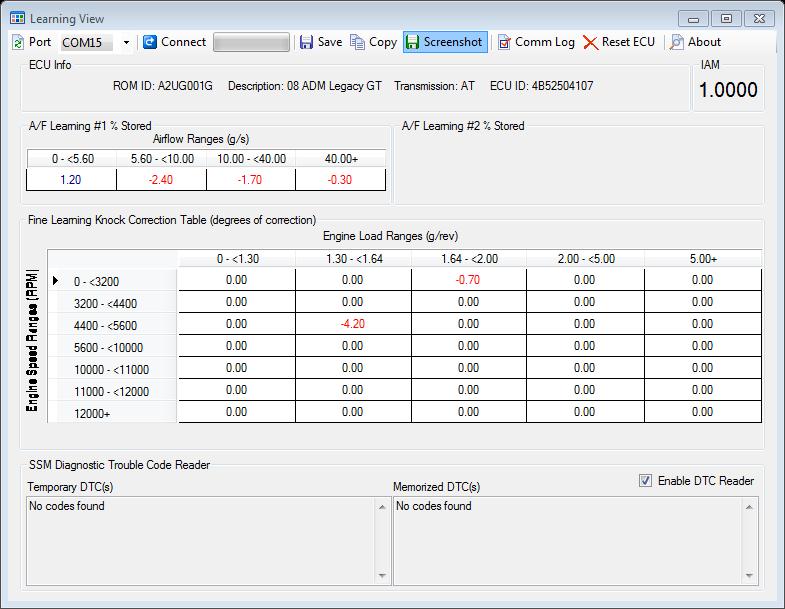Click the connection progress bar
Image resolution: width=785 pixels, height=609 pixels.
[251, 42]
